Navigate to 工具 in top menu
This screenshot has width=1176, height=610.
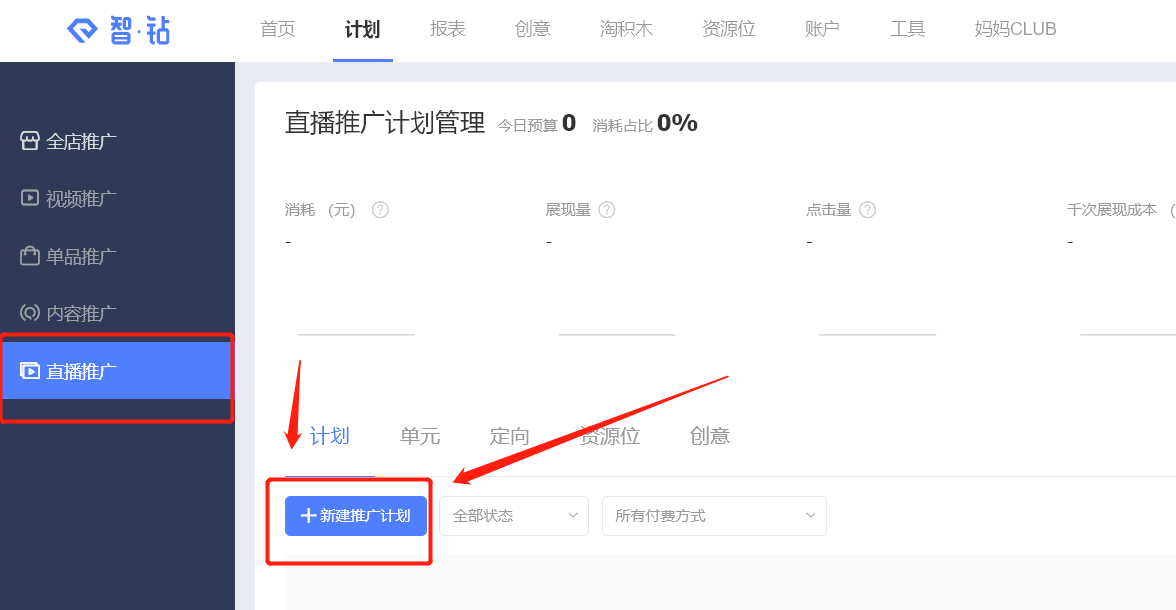pyautogui.click(x=908, y=29)
